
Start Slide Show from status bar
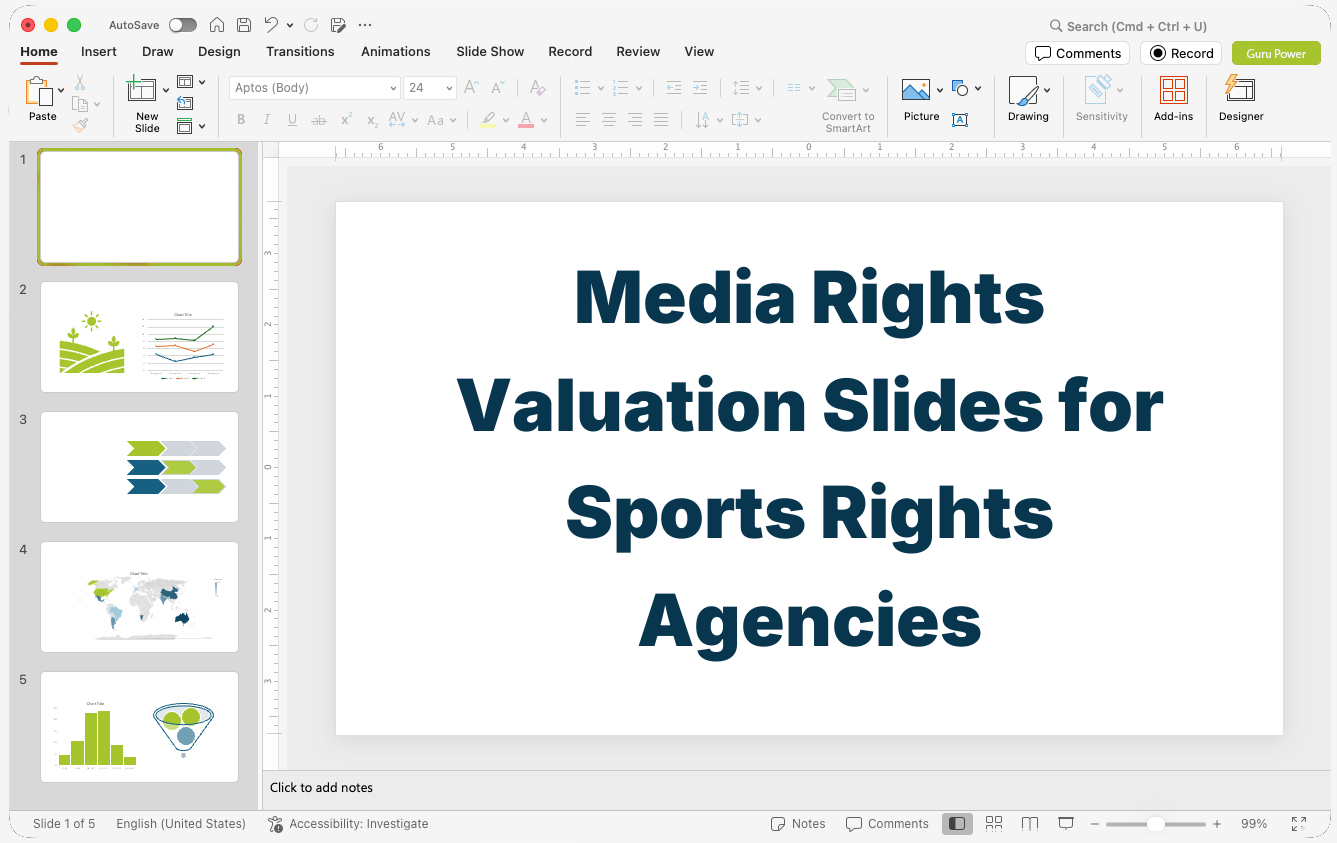point(1066,824)
